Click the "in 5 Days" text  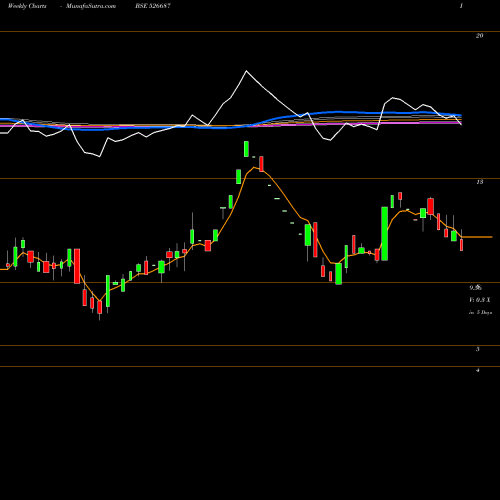(480, 312)
